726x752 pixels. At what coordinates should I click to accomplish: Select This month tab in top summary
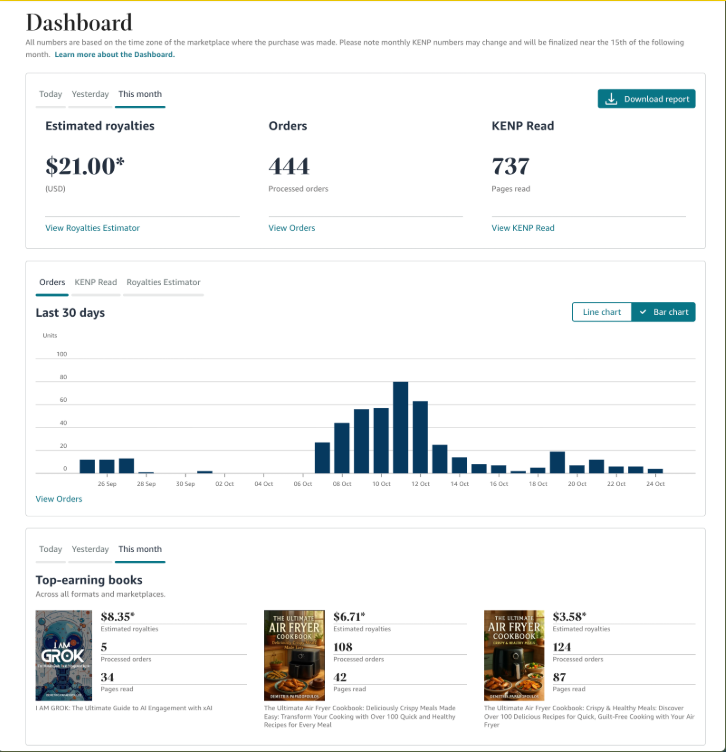[140, 94]
